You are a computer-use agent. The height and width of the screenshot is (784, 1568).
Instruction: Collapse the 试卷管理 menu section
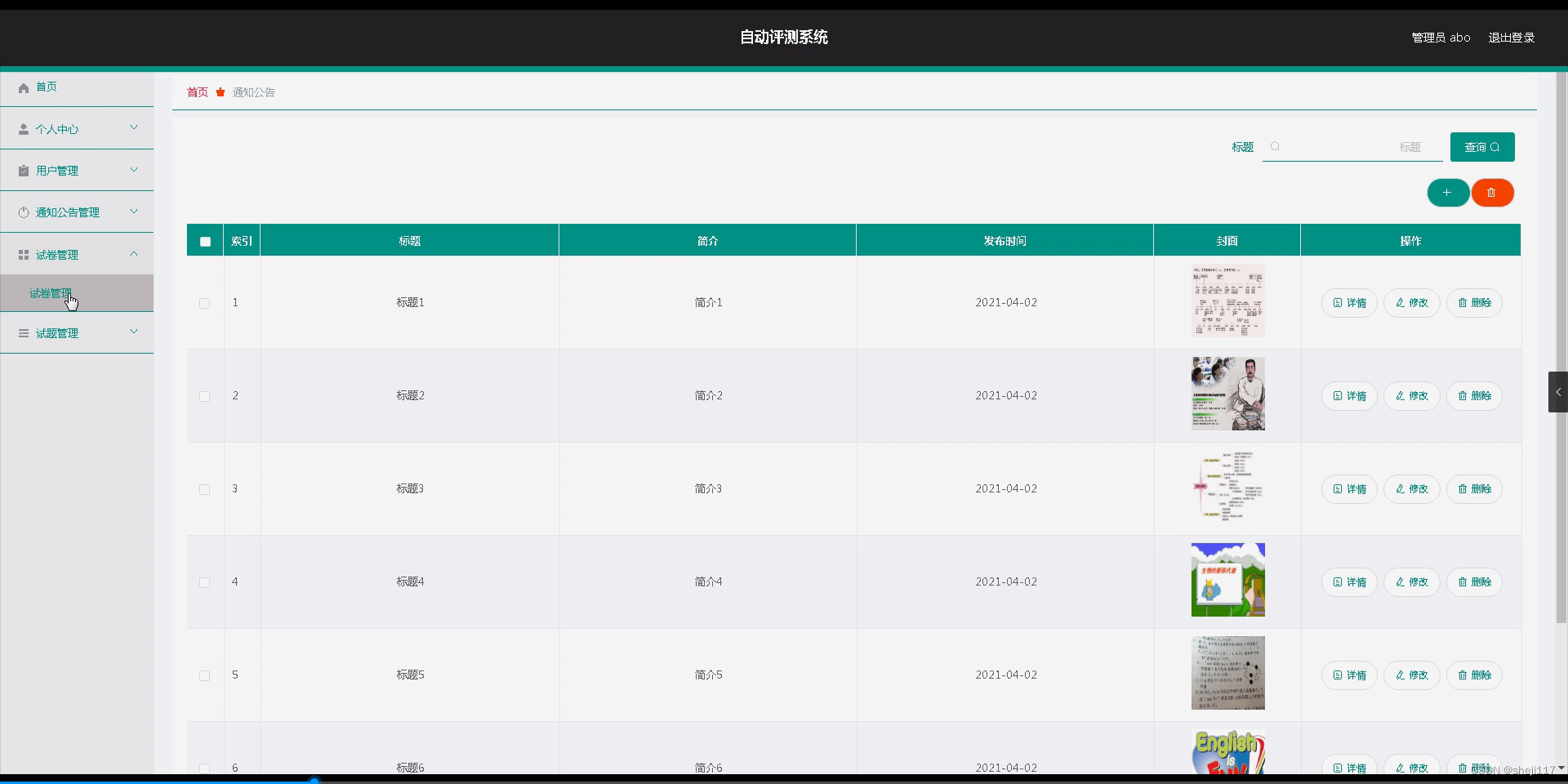coord(133,254)
